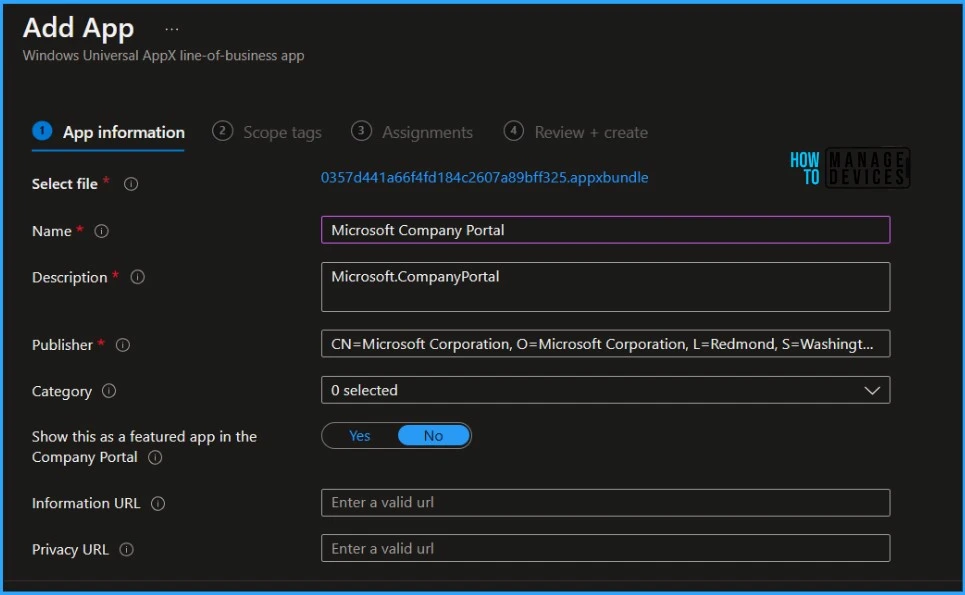Click the info icon next to Name
The image size is (965, 595).
[102, 231]
